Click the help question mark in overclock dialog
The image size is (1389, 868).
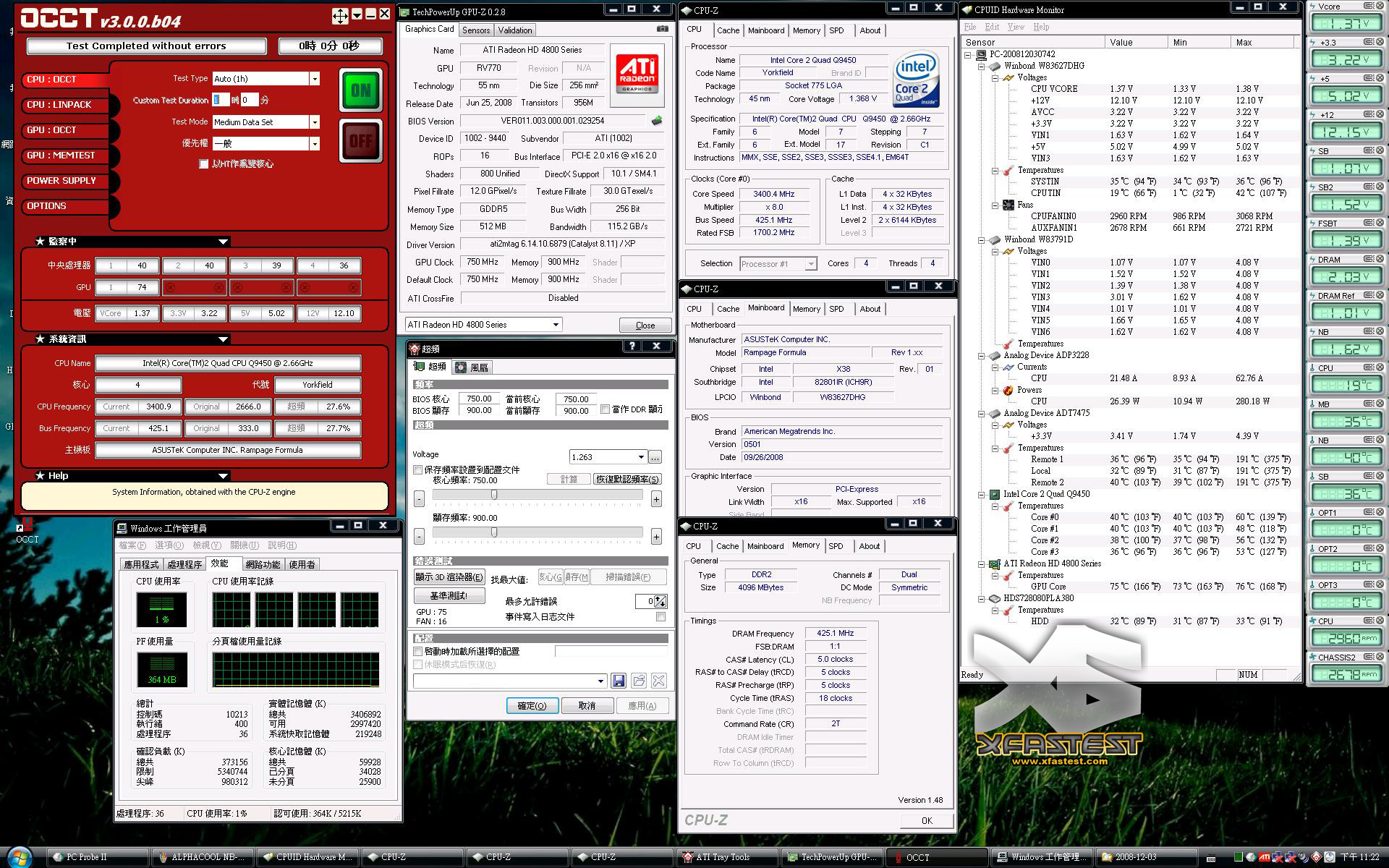(x=632, y=346)
